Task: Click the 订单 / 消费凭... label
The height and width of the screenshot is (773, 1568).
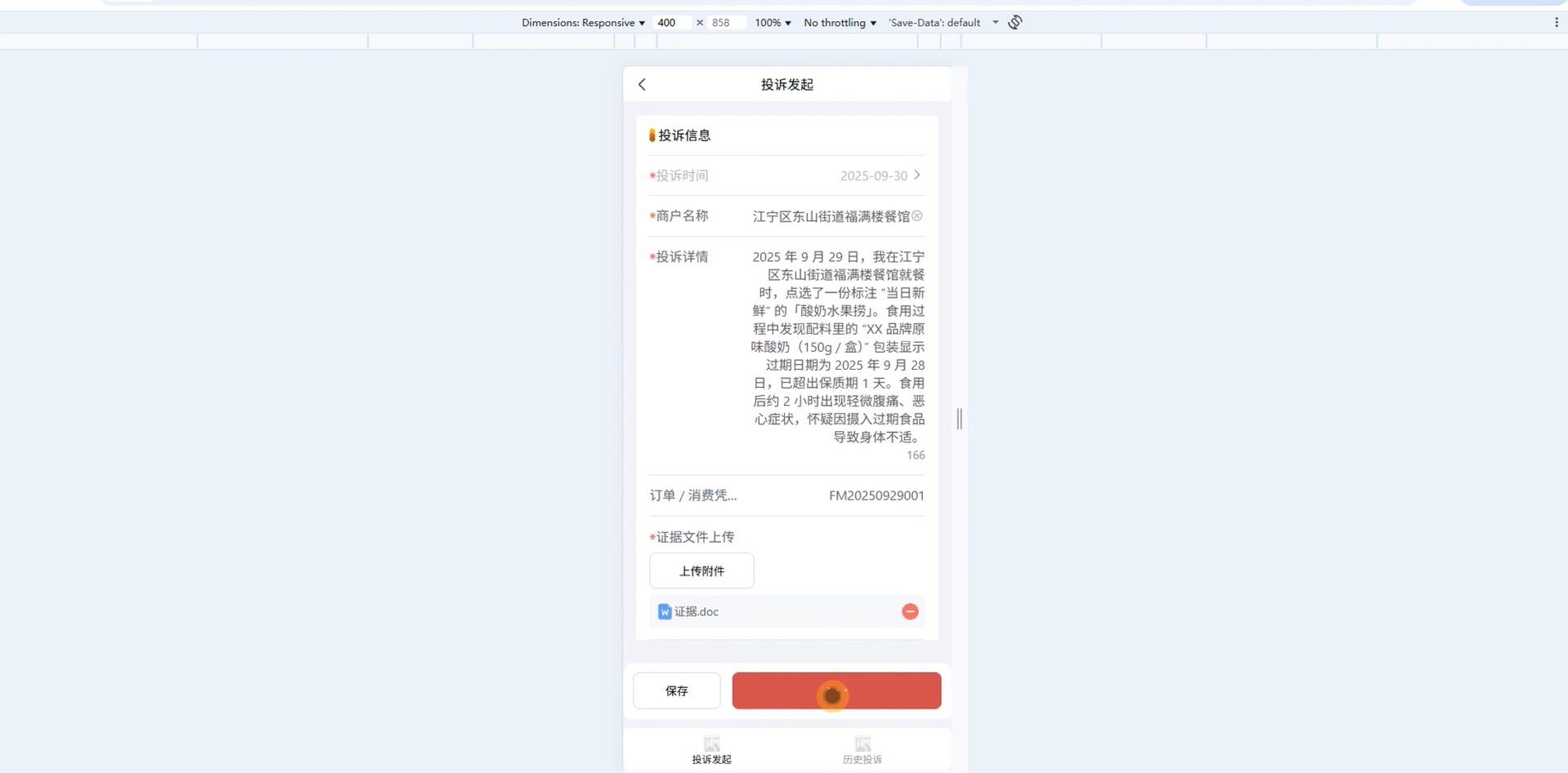Action: pos(693,495)
